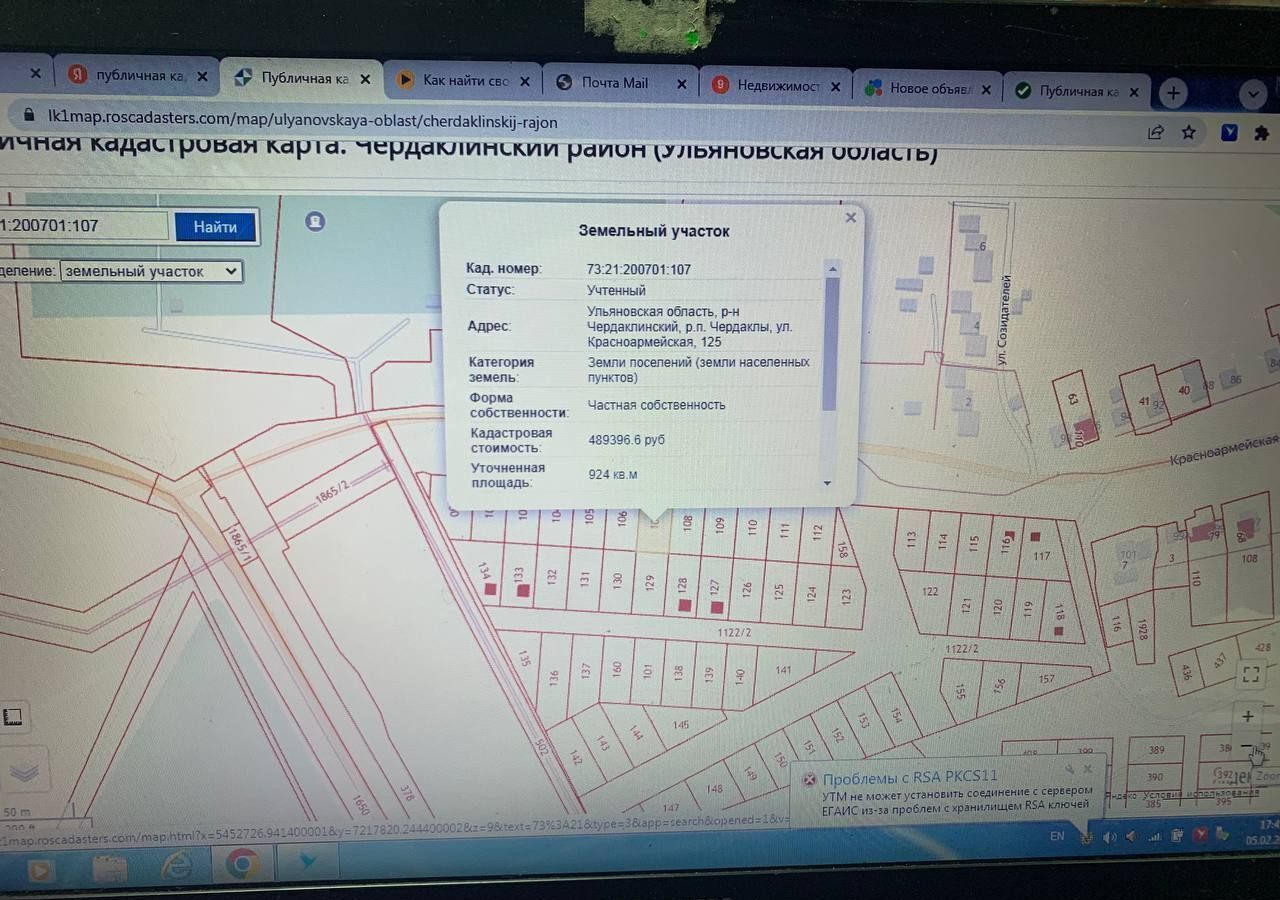Click the 924 кв.м area value

[612, 475]
